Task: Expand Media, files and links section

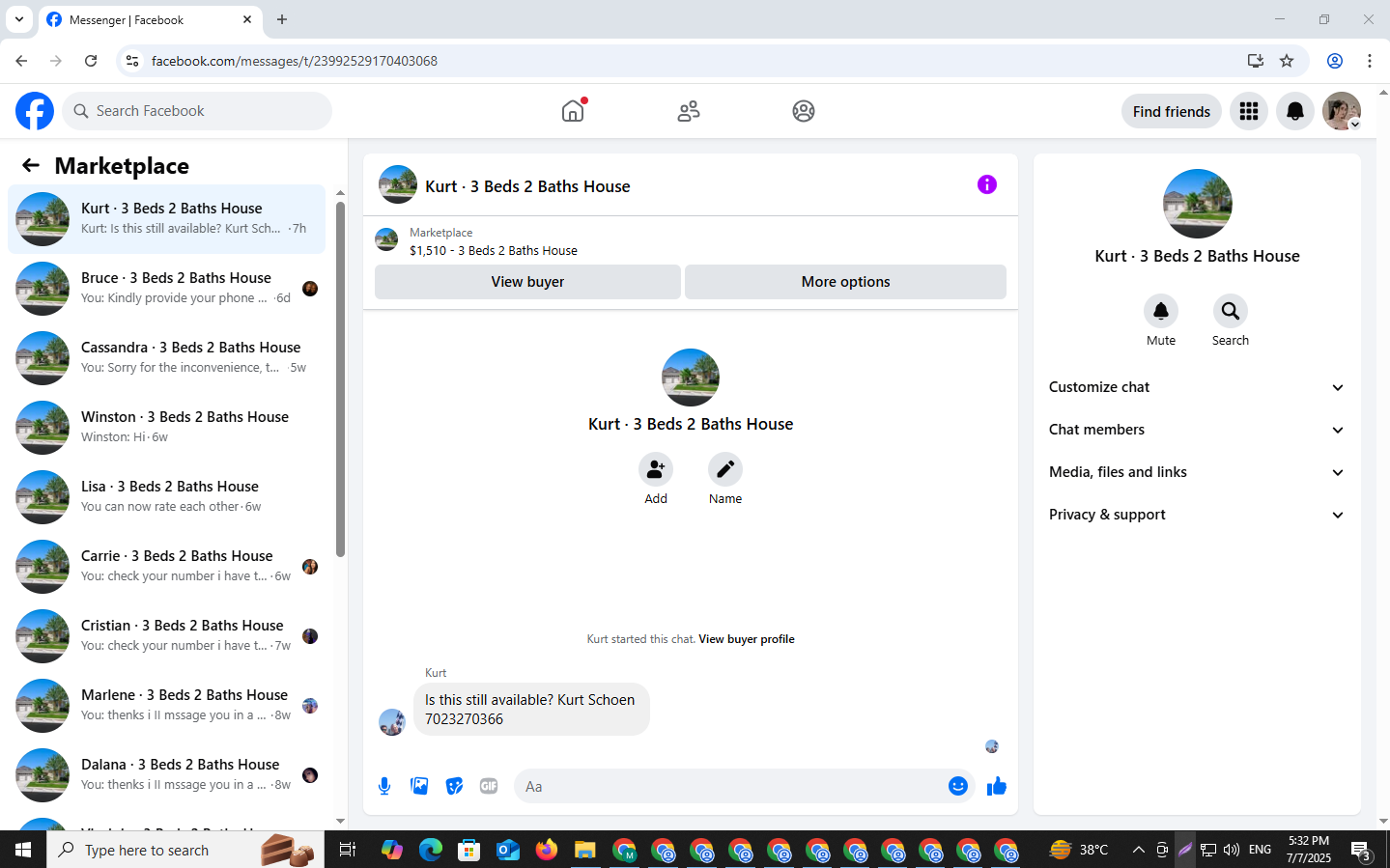Action: click(1197, 472)
